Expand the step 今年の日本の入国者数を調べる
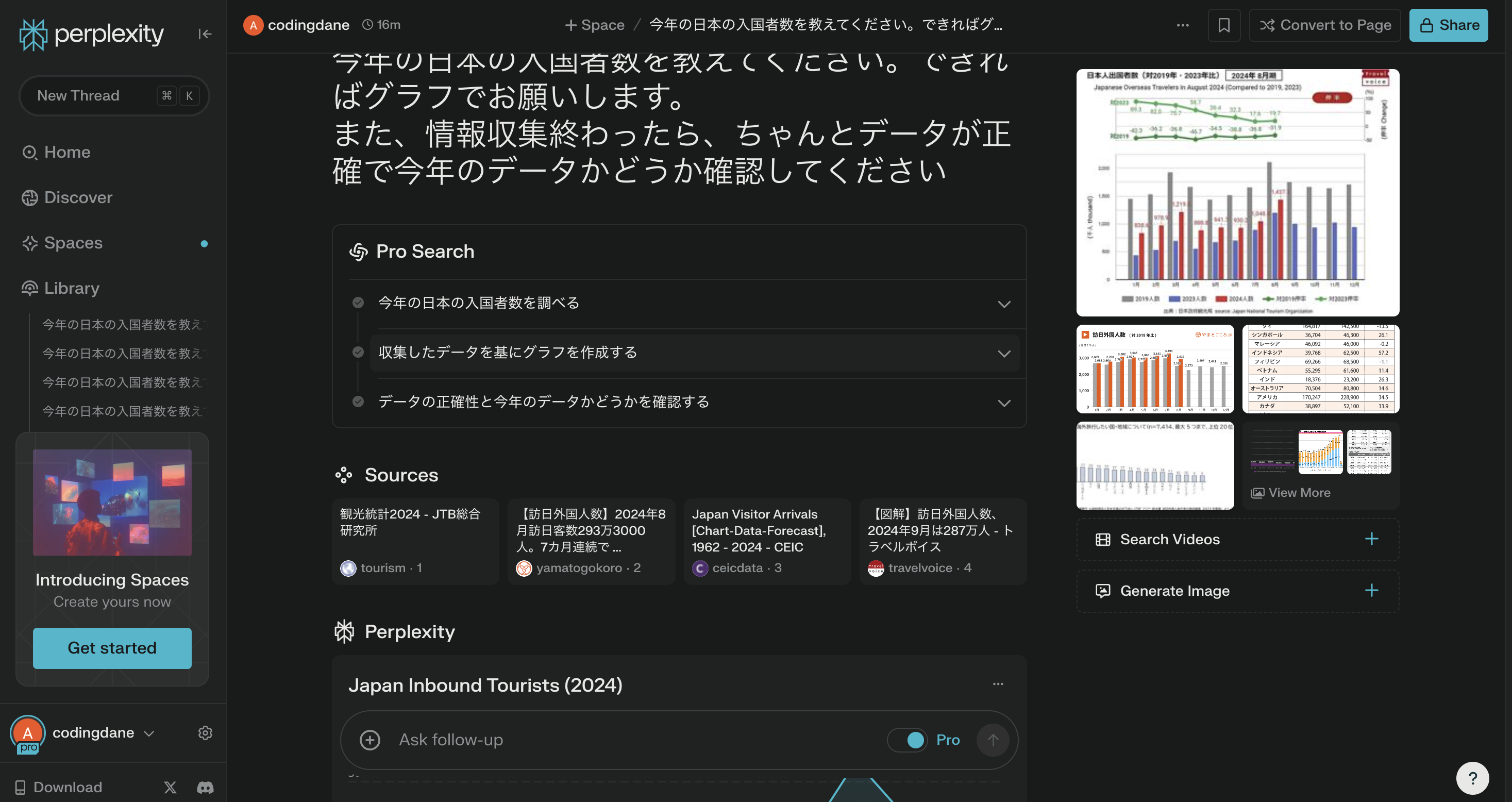Viewport: 1512px width, 802px height. pos(1004,304)
